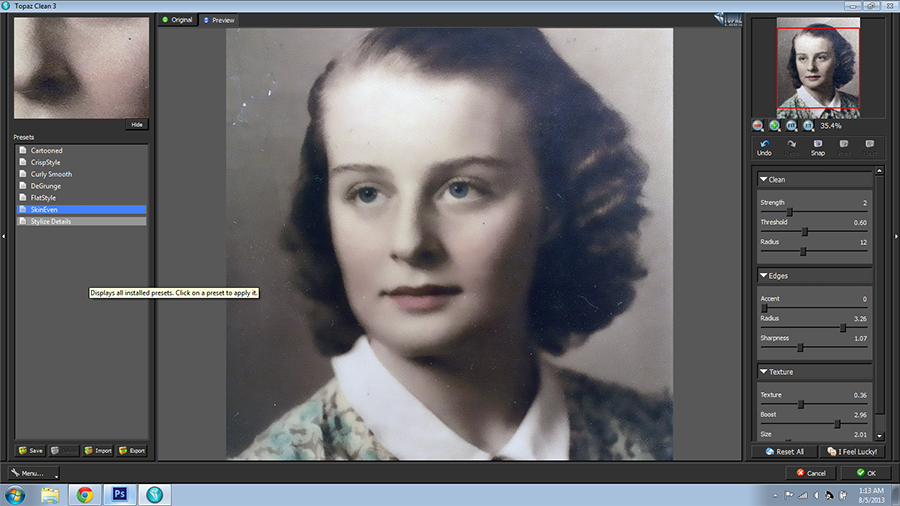Set zoom to 1:1 actual size

point(808,126)
